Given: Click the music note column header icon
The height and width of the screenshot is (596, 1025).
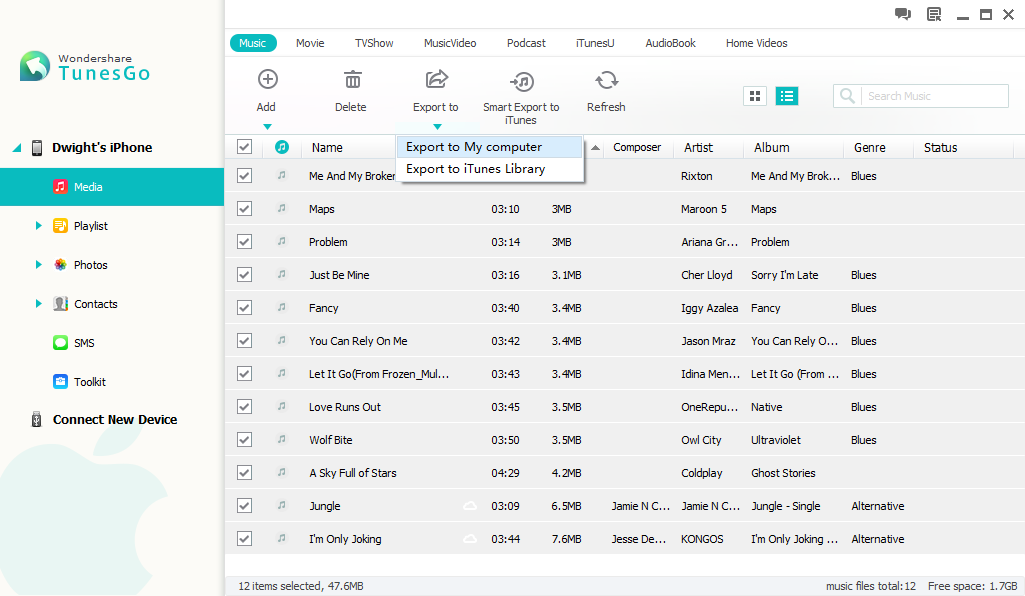Looking at the screenshot, I should [282, 147].
